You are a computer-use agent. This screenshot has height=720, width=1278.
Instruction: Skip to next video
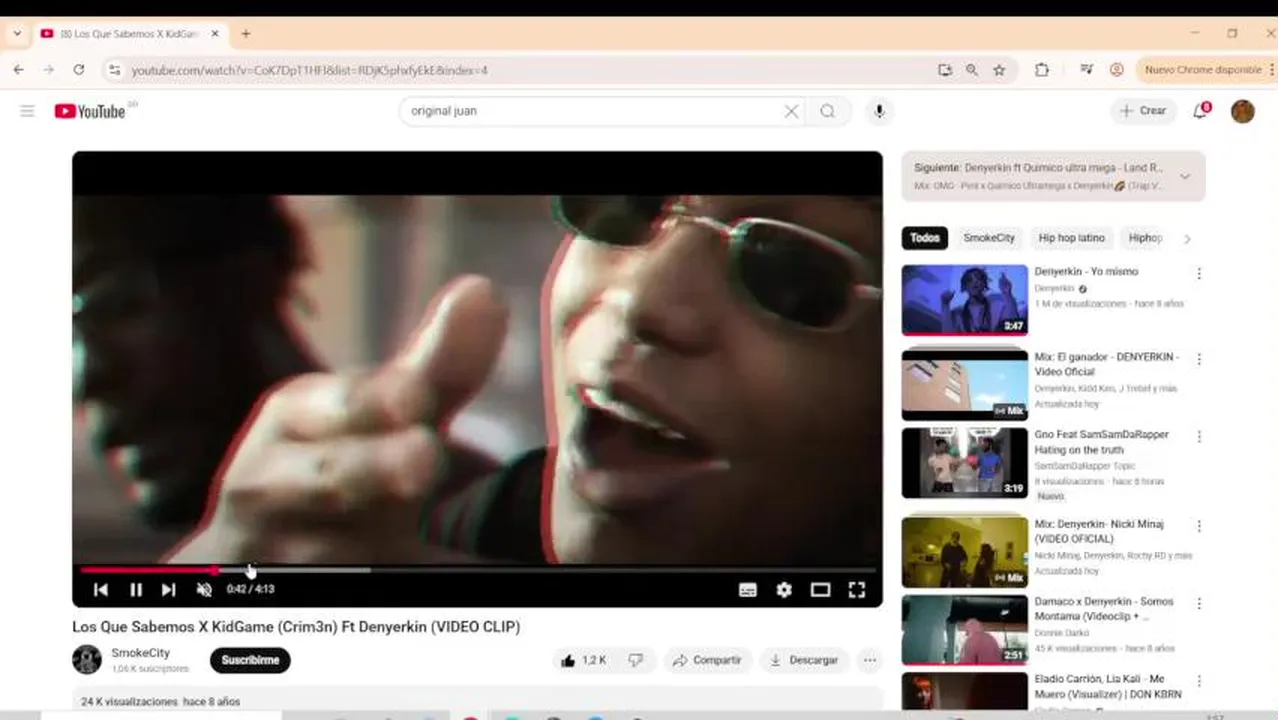(169, 590)
